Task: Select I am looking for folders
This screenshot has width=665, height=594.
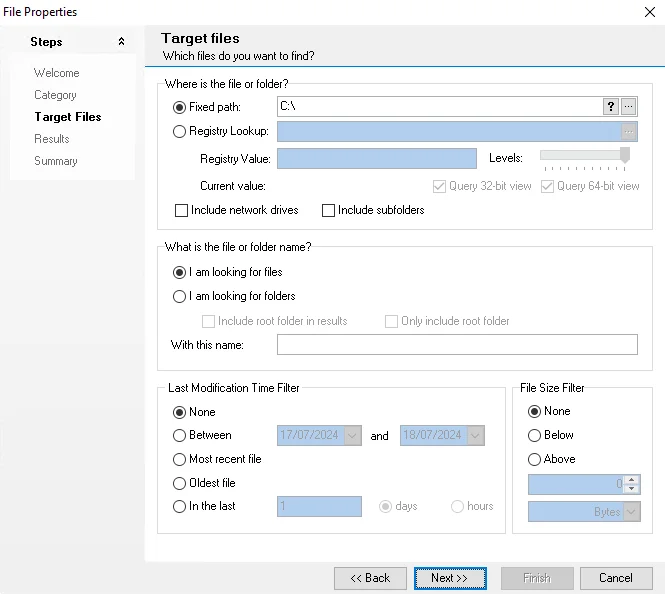Action: point(179,296)
